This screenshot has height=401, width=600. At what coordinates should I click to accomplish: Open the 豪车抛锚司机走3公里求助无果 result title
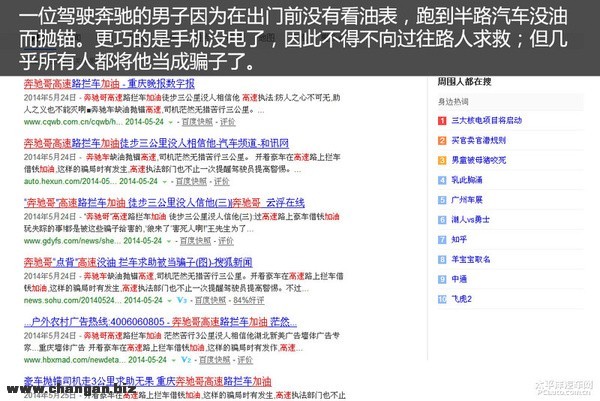click(x=147, y=381)
